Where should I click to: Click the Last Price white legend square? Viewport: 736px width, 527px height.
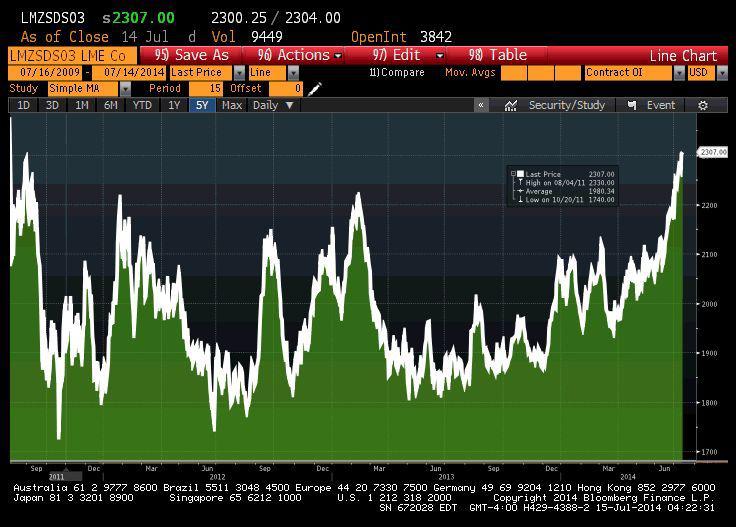pyautogui.click(x=520, y=174)
